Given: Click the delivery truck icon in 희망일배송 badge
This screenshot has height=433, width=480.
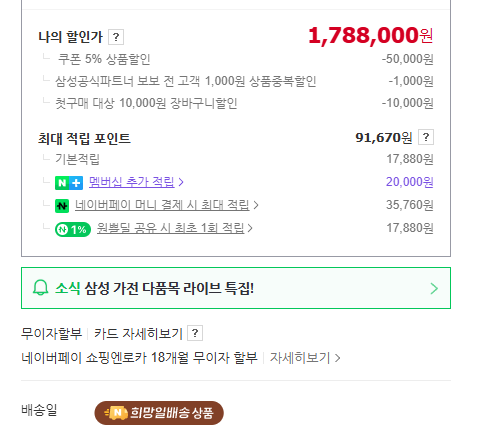Looking at the screenshot, I should click(x=115, y=413).
